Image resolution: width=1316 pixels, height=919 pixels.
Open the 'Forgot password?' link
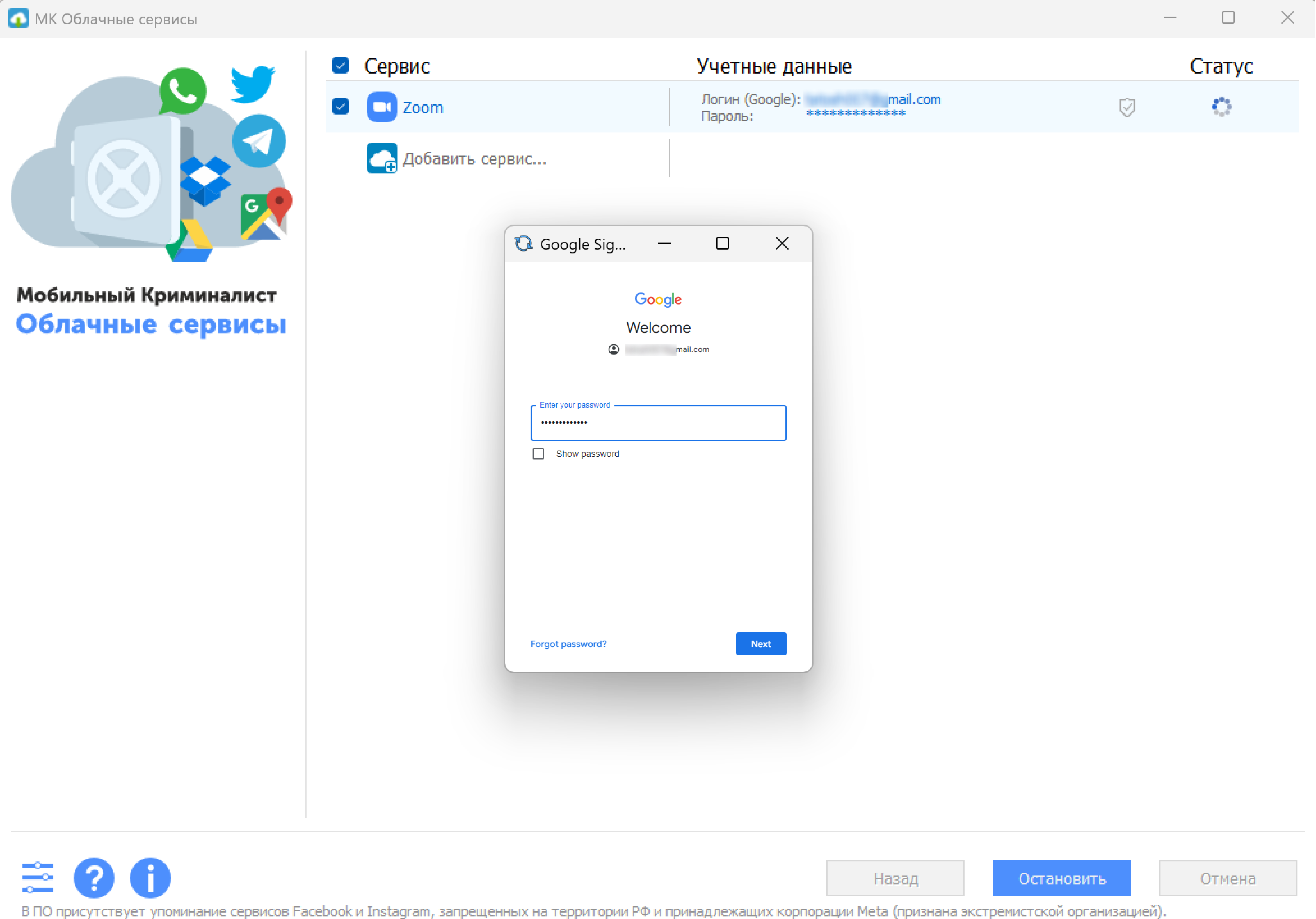568,644
